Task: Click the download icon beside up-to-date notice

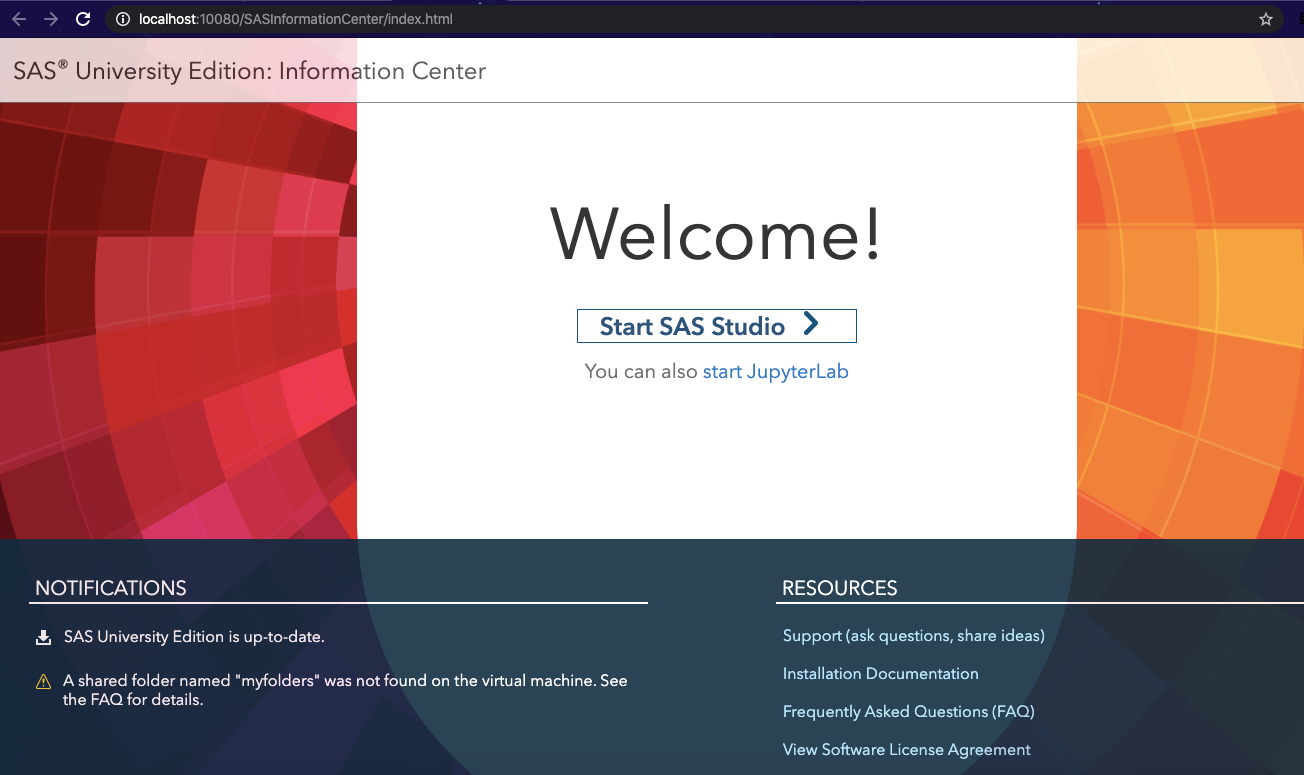Action: (x=43, y=637)
